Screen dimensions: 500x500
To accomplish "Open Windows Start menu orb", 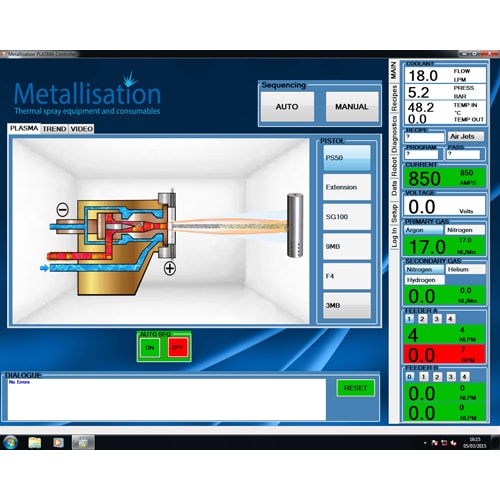I will point(11,442).
